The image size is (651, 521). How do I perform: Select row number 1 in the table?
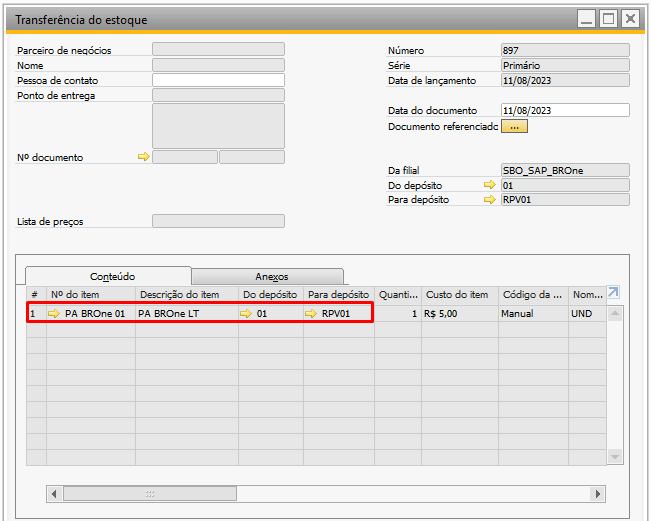[35, 313]
